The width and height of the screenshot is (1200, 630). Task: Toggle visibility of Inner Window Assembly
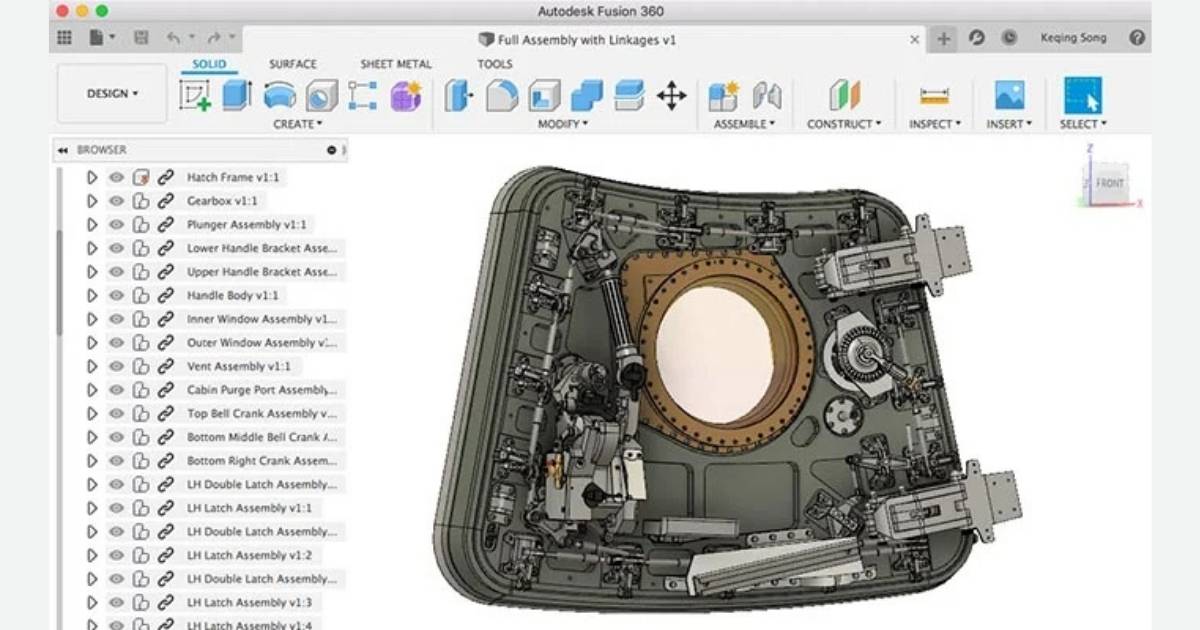point(116,319)
